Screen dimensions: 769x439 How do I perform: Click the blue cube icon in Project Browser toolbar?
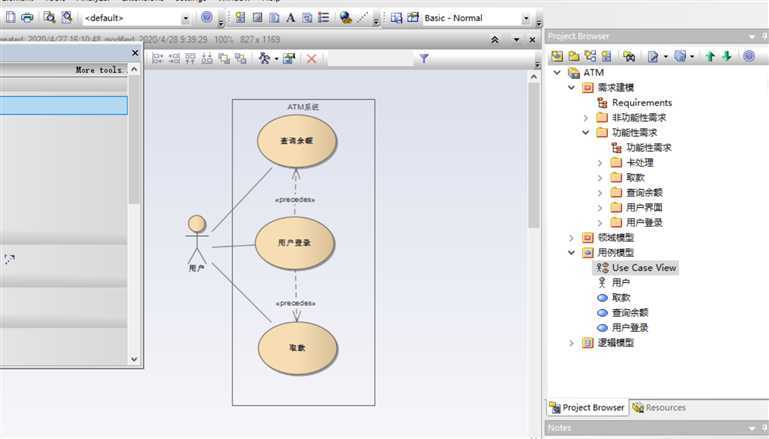680,56
